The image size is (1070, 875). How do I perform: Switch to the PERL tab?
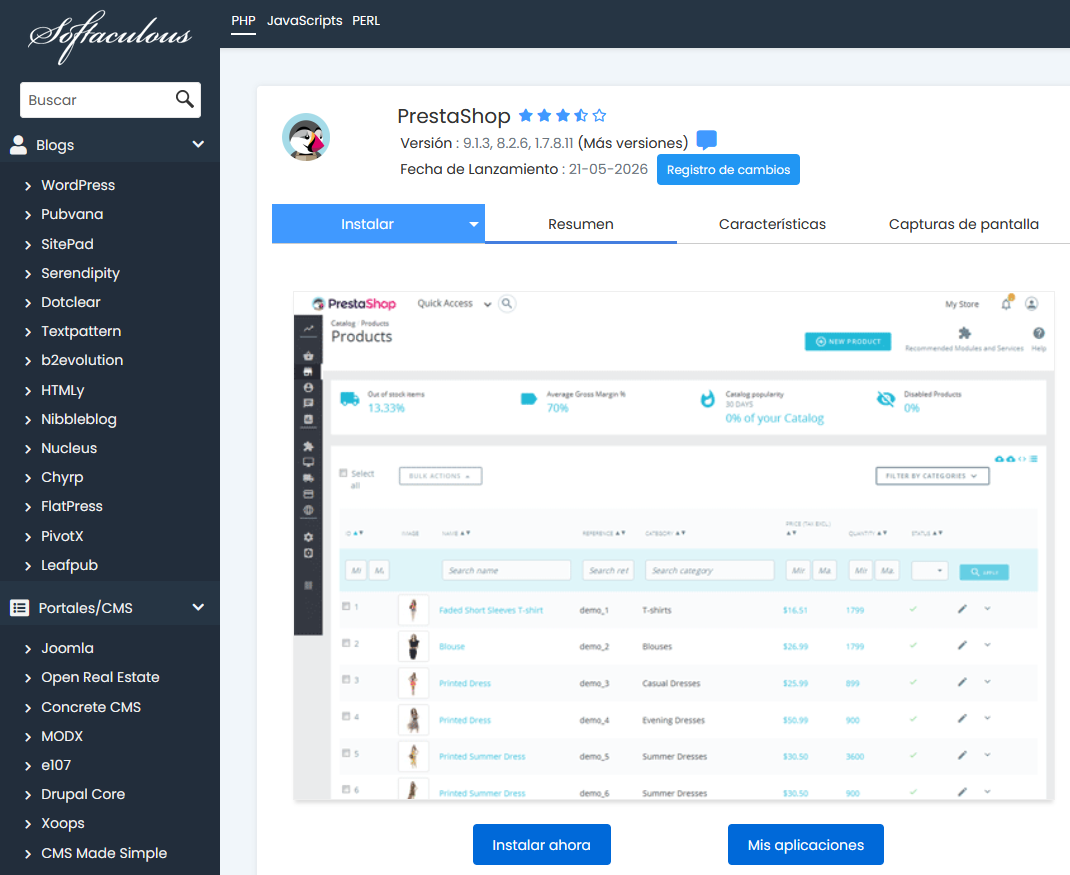tap(366, 20)
